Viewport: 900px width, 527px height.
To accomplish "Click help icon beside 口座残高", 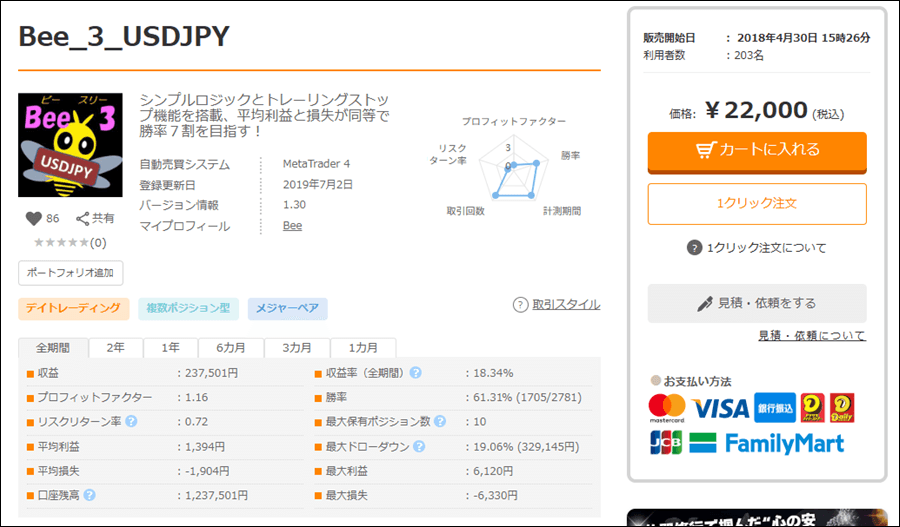I will pyautogui.click(x=89, y=494).
